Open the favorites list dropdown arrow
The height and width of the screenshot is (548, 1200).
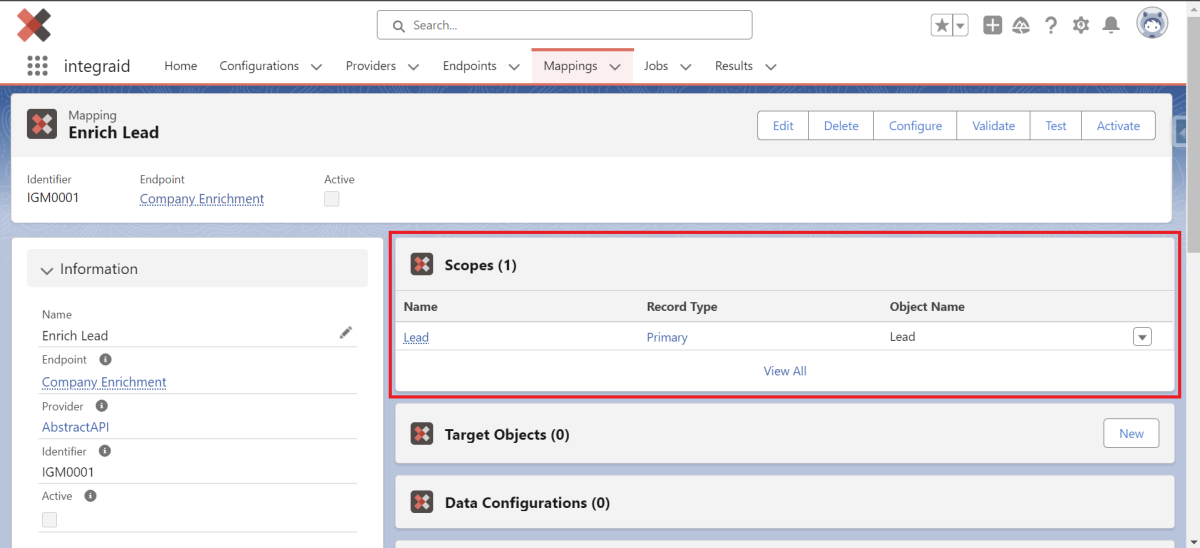tap(960, 26)
